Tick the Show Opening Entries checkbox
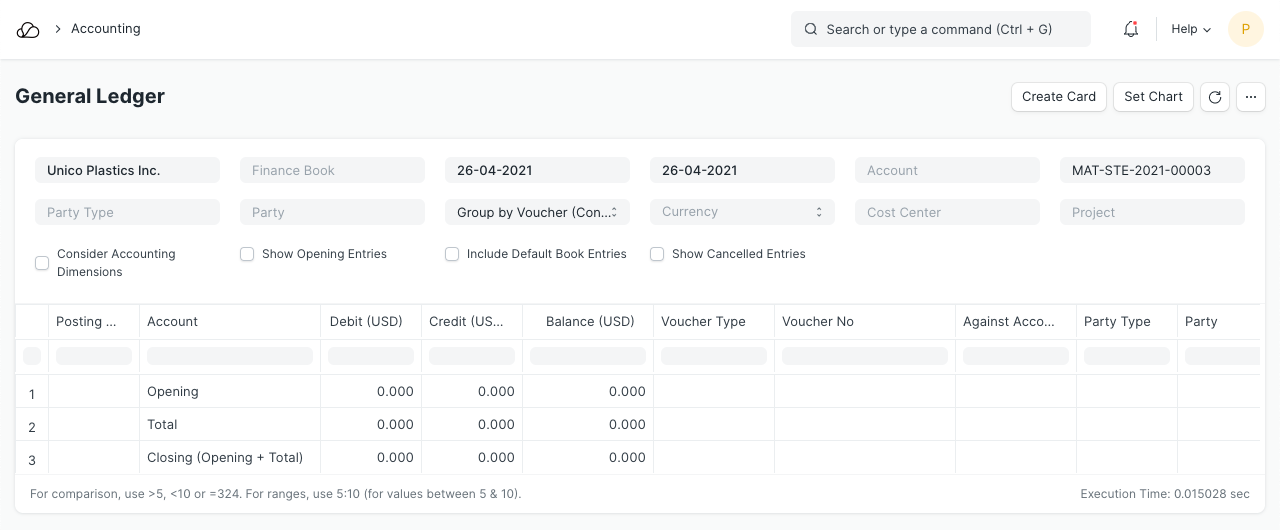1280x530 pixels. coord(247,254)
